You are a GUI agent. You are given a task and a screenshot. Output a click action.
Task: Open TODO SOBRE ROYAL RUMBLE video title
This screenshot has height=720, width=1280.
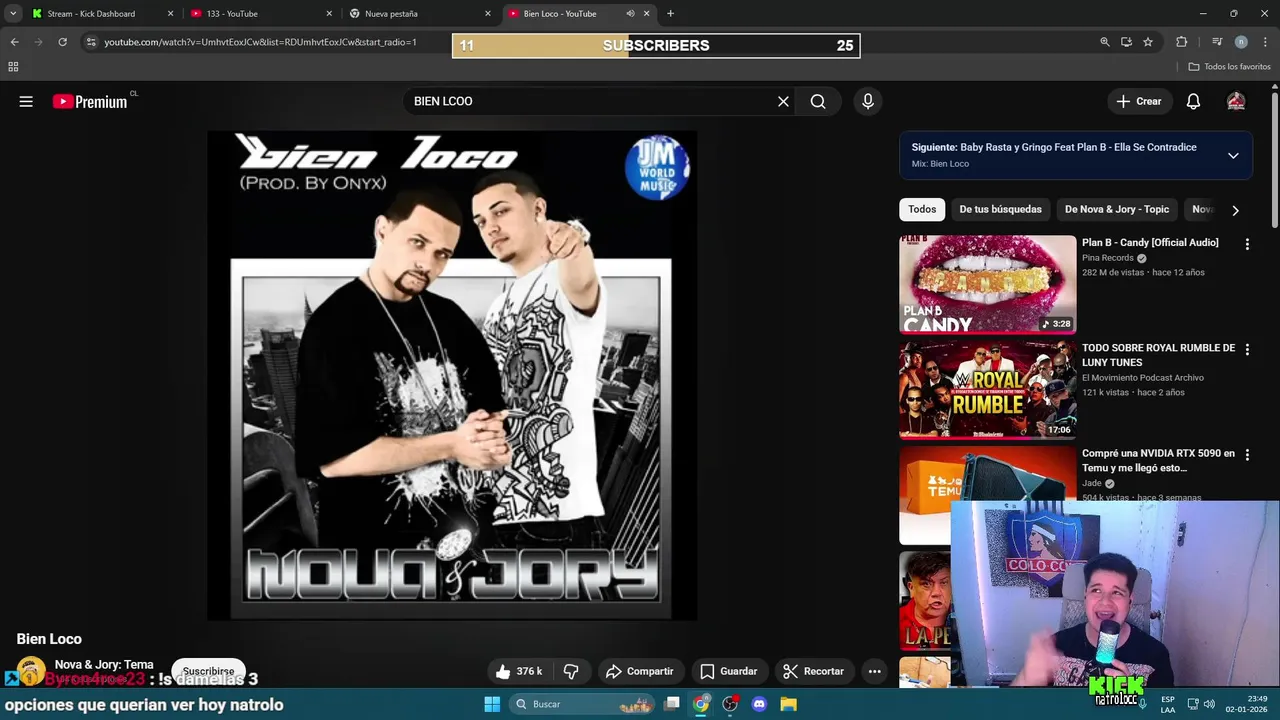pyautogui.click(x=1158, y=355)
